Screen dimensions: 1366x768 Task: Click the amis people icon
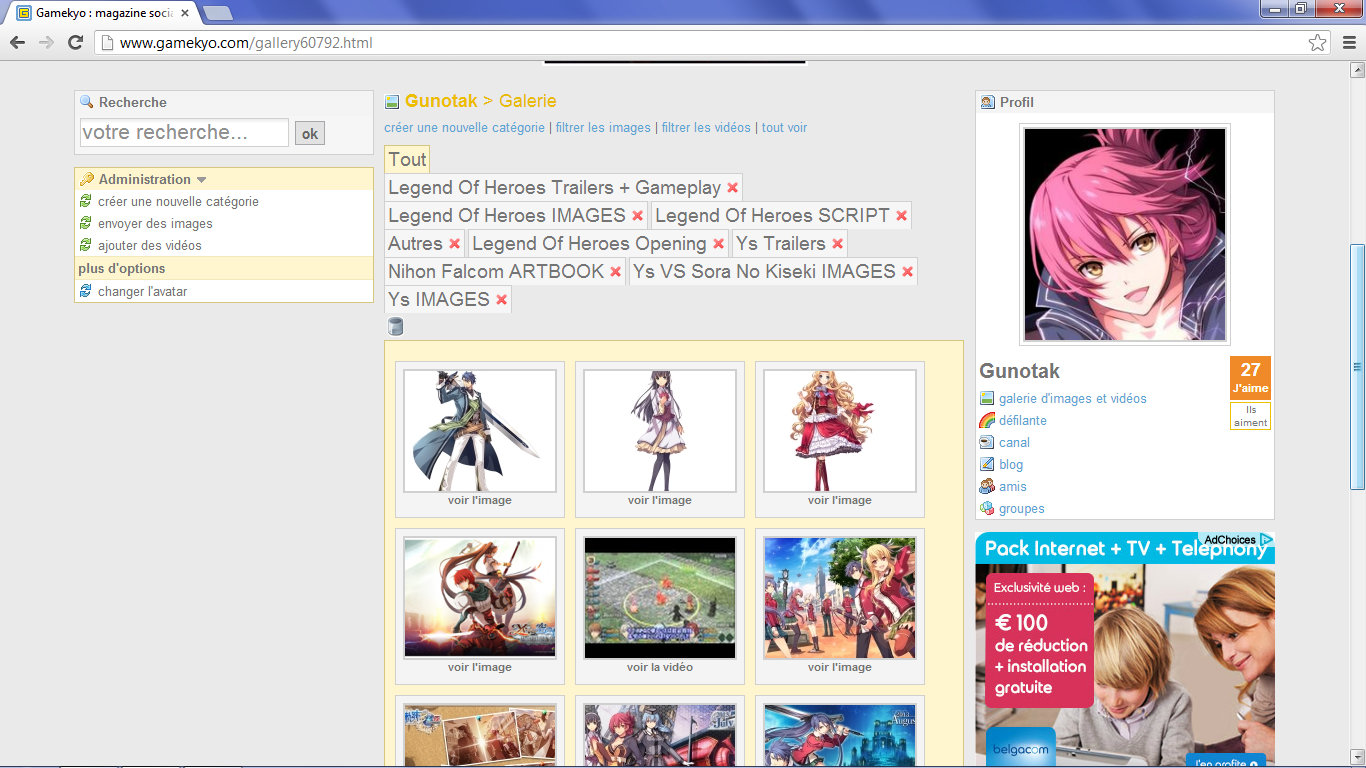988,486
